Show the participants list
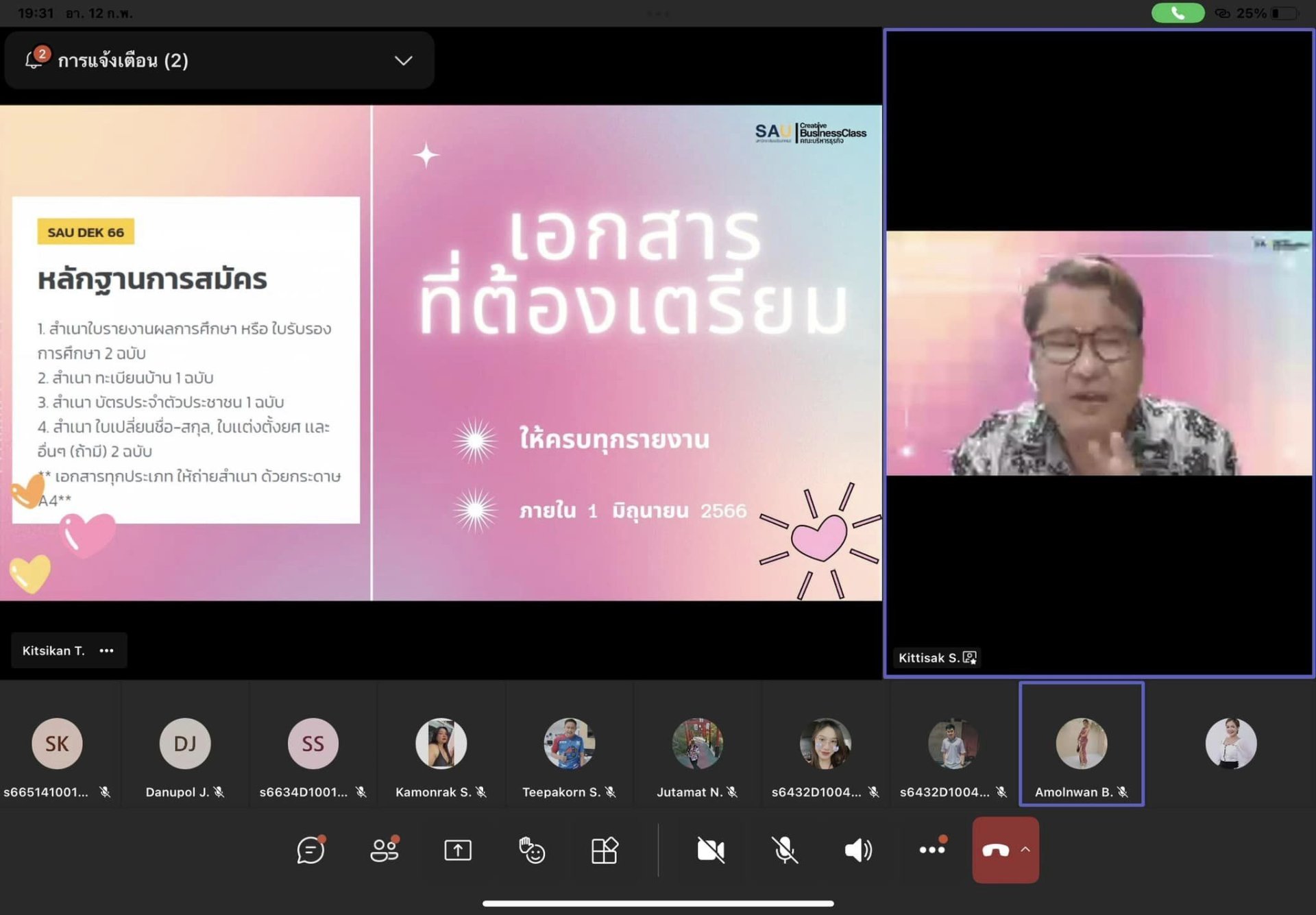This screenshot has height=915, width=1316. pyautogui.click(x=385, y=850)
